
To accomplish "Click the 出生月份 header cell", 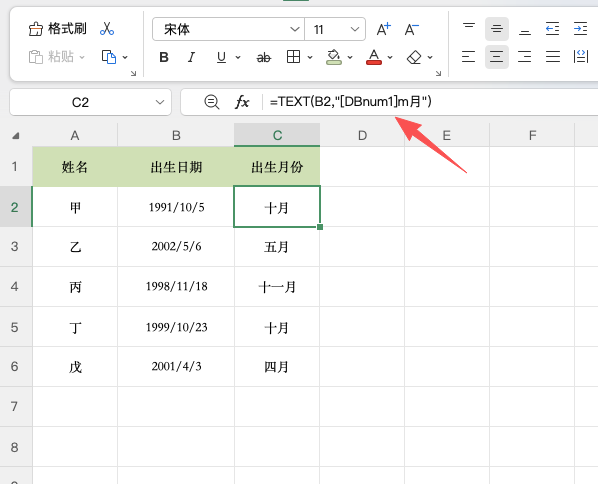I will pos(277,167).
